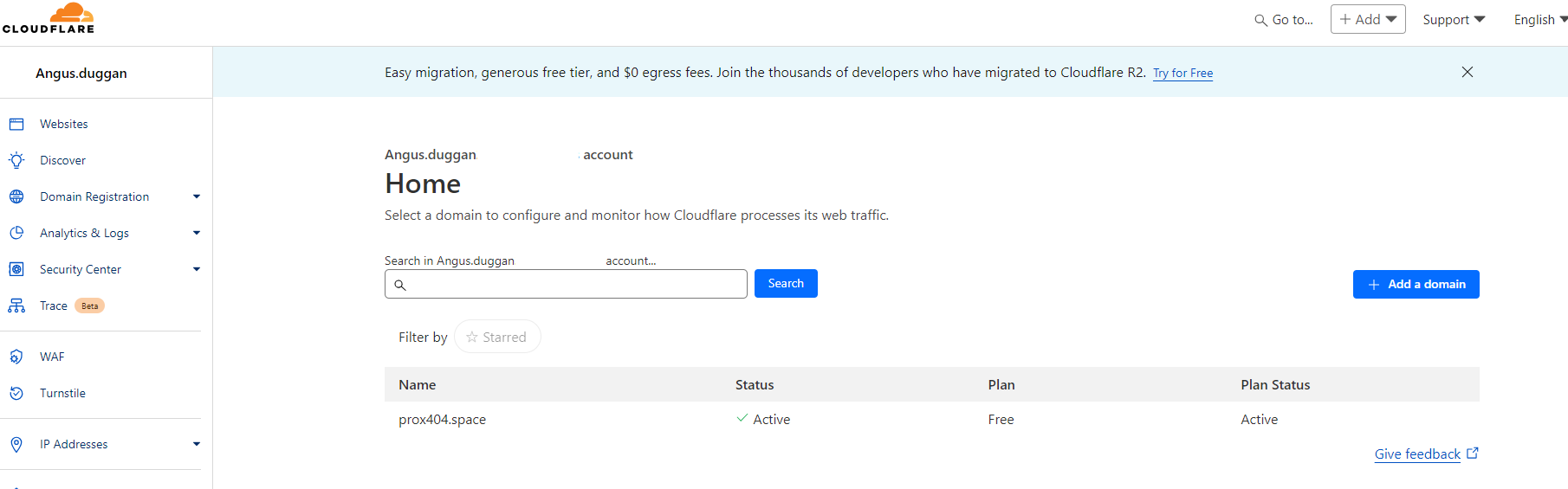Click the Plan column header

[1001, 384]
